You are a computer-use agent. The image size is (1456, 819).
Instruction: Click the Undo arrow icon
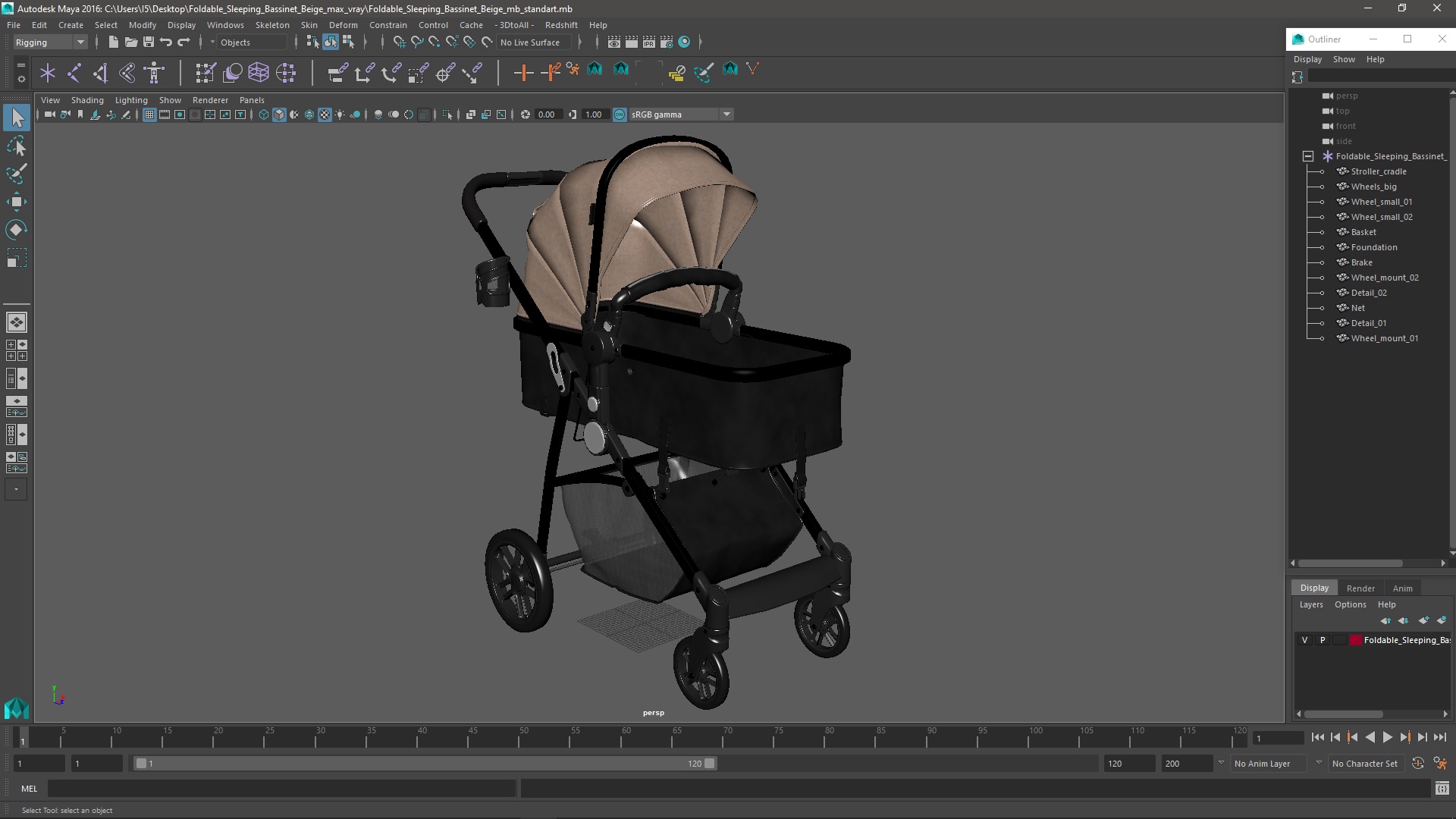click(x=166, y=42)
